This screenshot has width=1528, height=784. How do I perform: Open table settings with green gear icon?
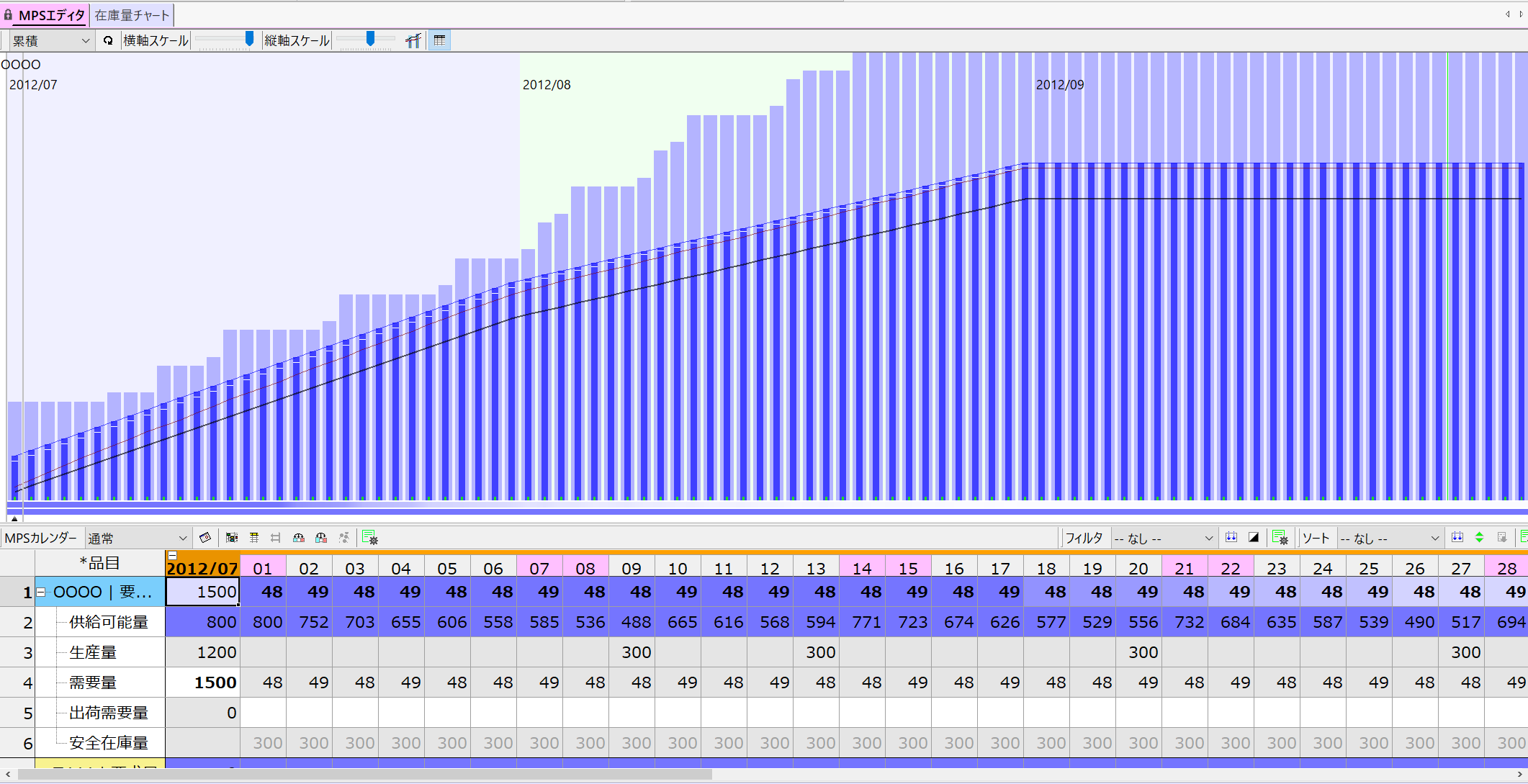(370, 538)
